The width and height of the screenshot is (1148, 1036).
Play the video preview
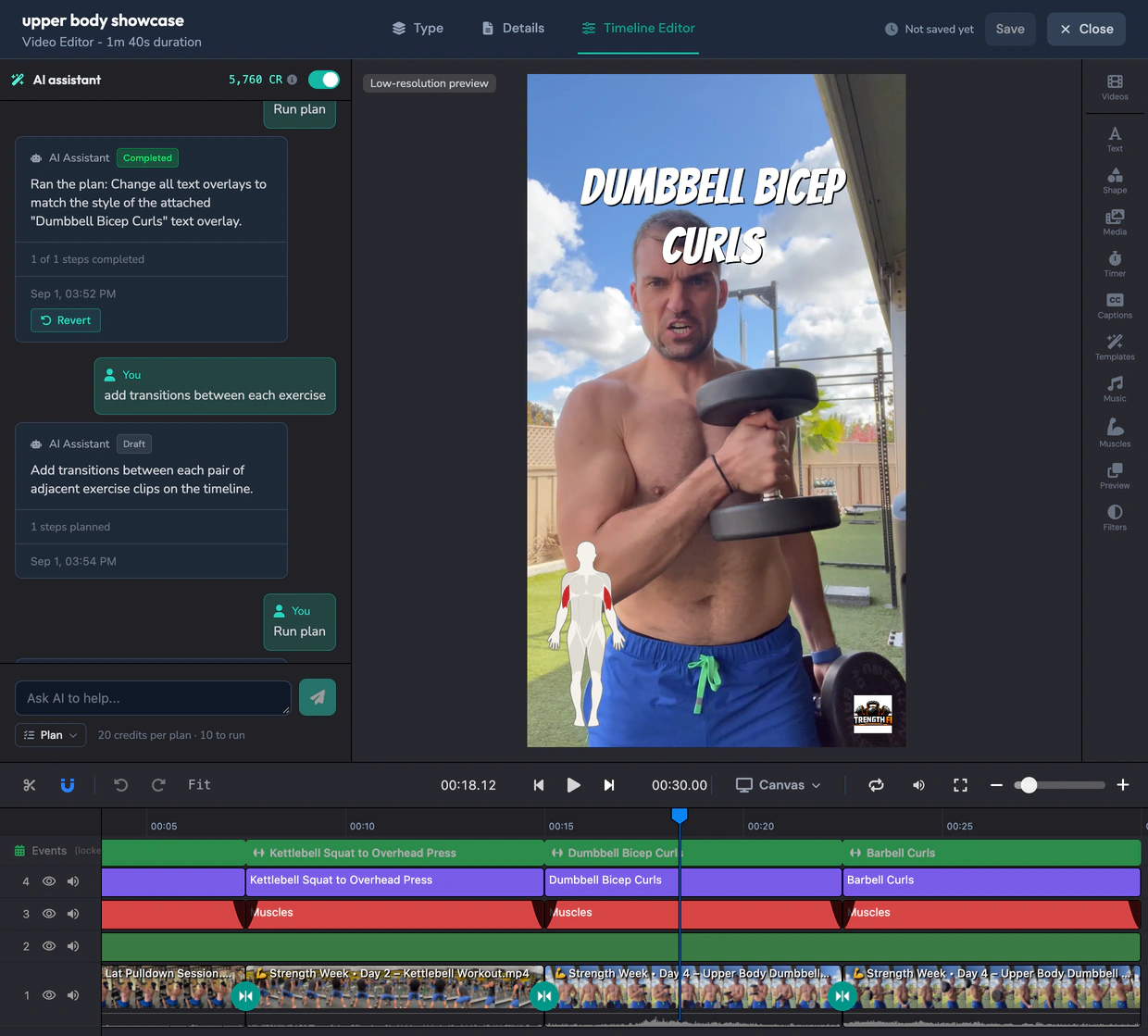pos(573,785)
